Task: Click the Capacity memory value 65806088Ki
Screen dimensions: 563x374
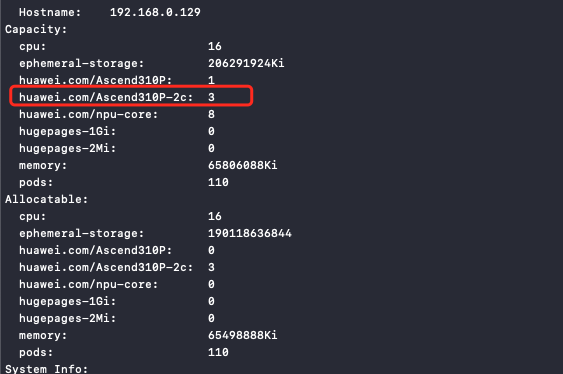Action: (242, 165)
